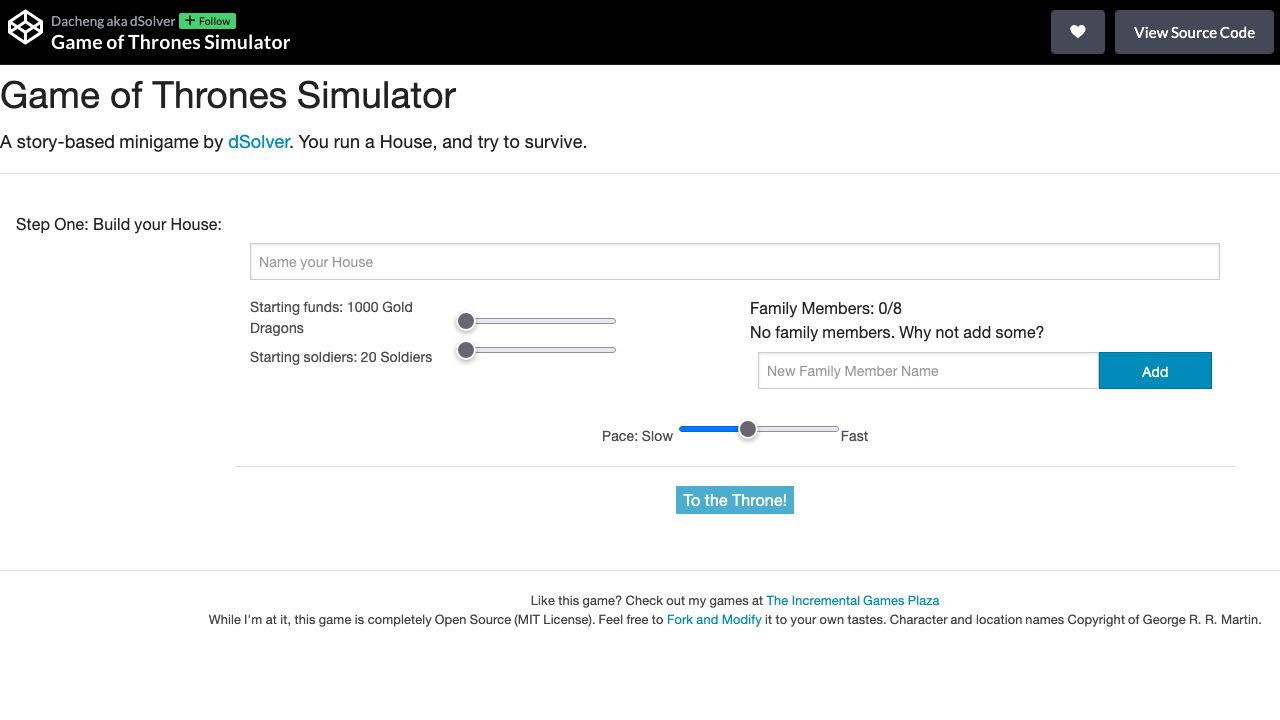Visit the dSolver link in the subtitle
The height and width of the screenshot is (720, 1280).
(259, 142)
